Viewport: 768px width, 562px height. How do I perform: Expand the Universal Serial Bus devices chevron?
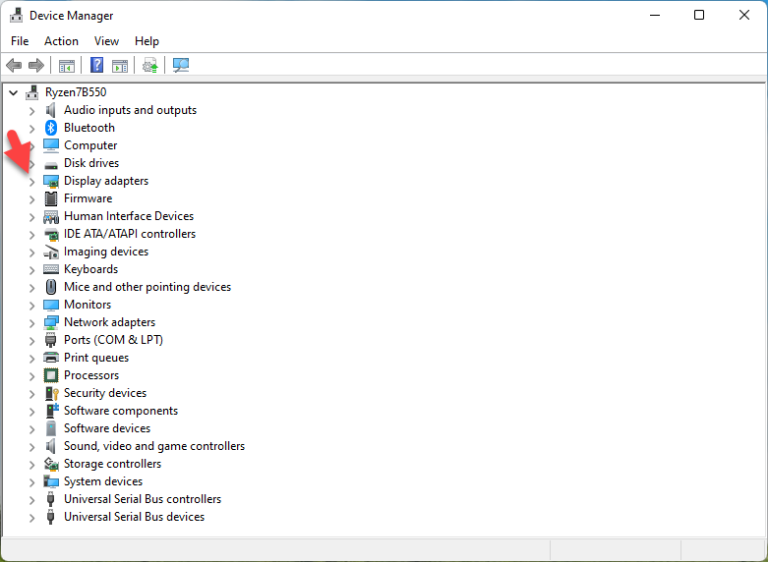pyautogui.click(x=32, y=517)
